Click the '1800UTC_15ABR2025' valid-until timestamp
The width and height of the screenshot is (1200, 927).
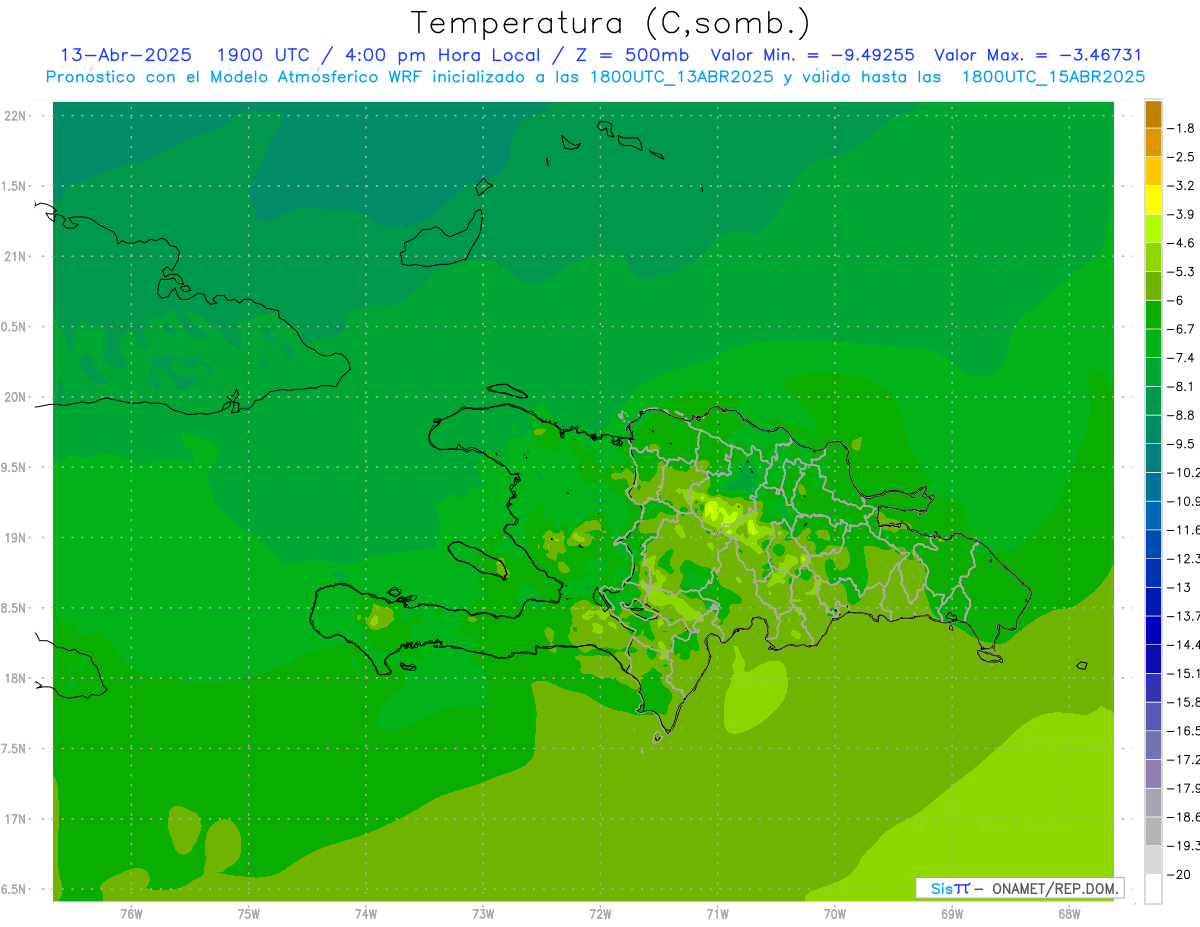[x=1053, y=77]
